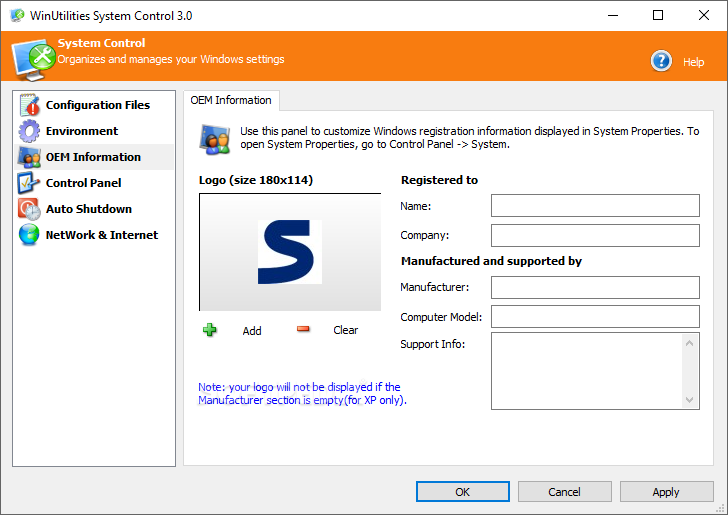Viewport: 728px width, 515px height.
Task: Click 'Manufactured and supported by' heading
Action: 491,261
